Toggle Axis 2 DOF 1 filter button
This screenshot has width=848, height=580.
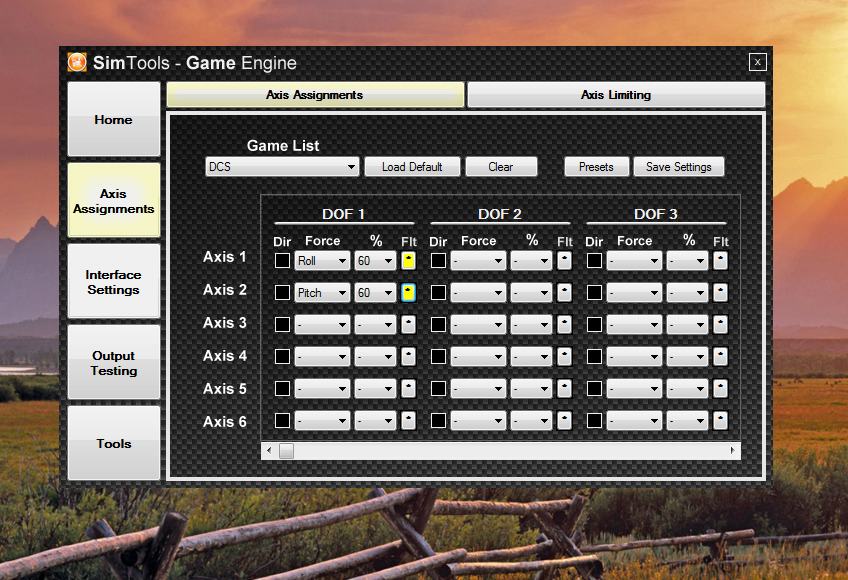click(408, 293)
